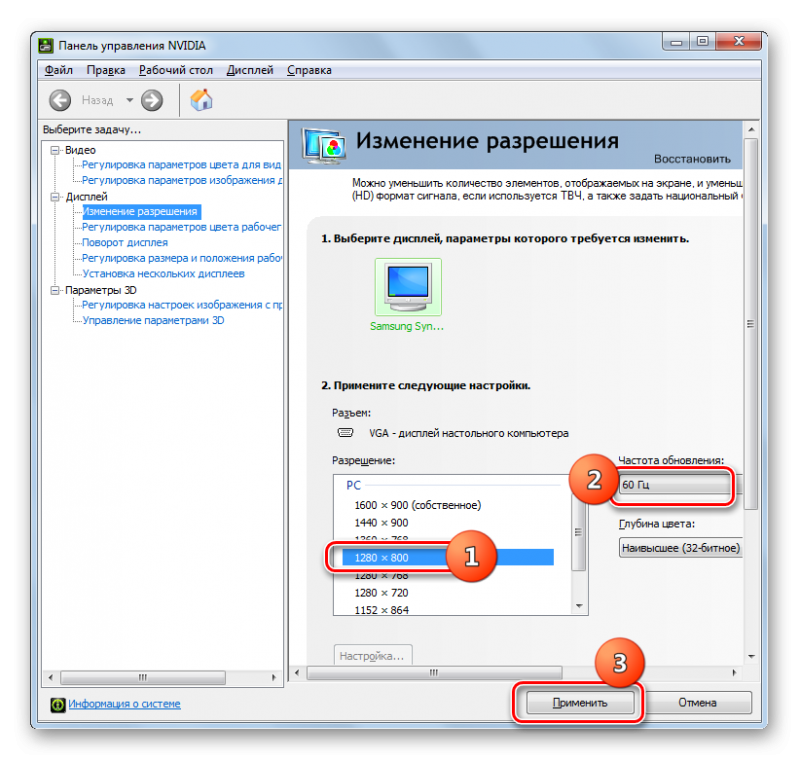800x761 pixels.
Task: Open the color depth Наивысшее (32-битное) dropdown
Action: tap(680, 548)
